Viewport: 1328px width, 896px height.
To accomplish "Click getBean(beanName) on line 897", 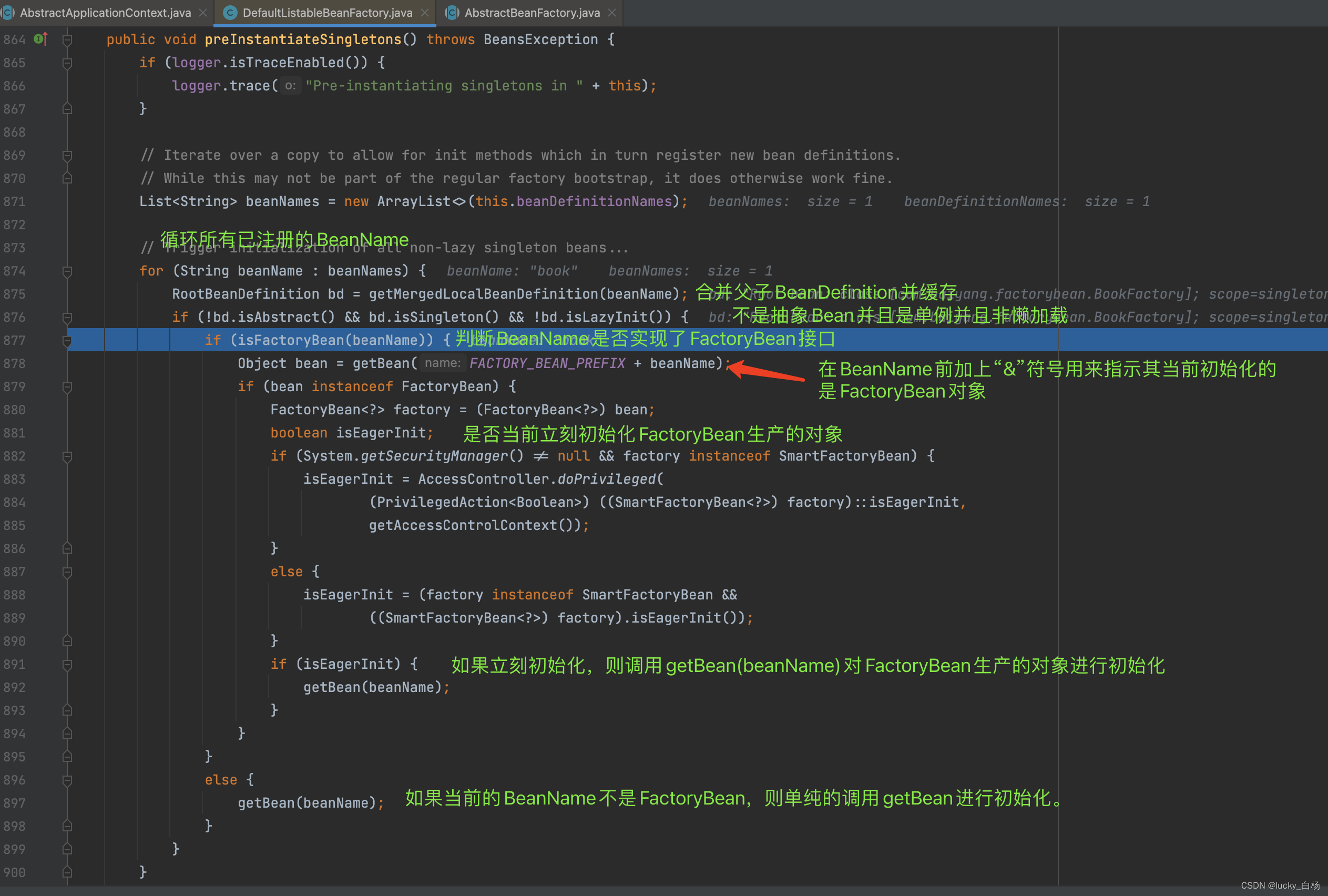I will click(307, 803).
